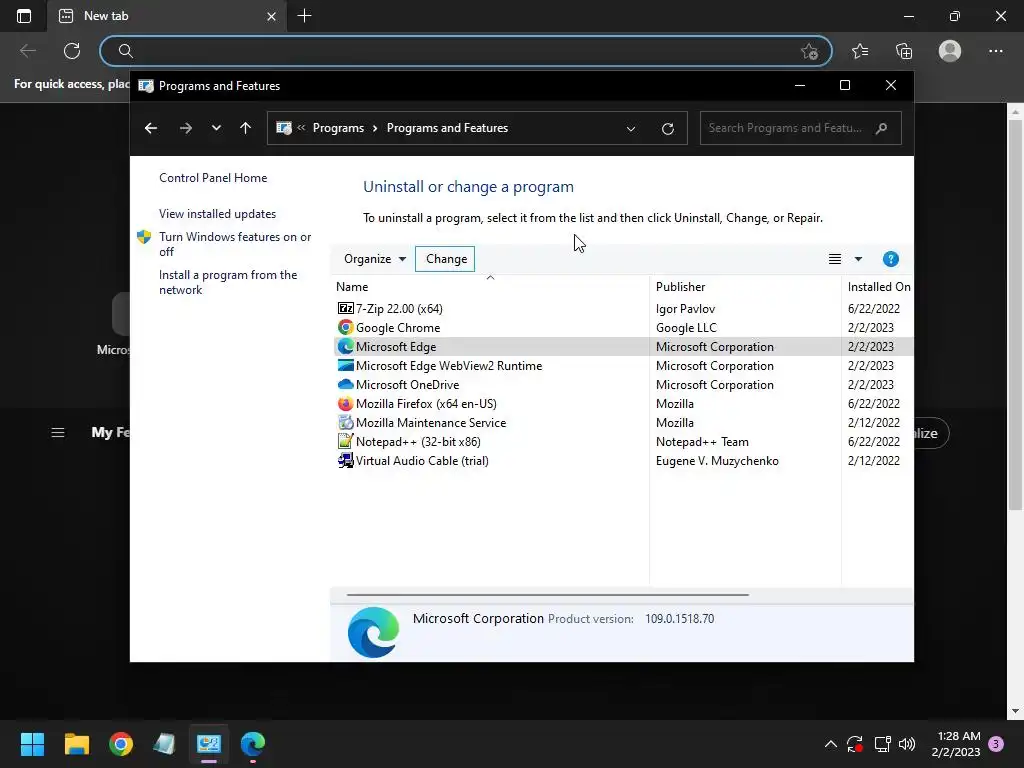This screenshot has width=1024, height=768.
Task: Open recent locations chevron next to Forward arrow
Action: 216,128
